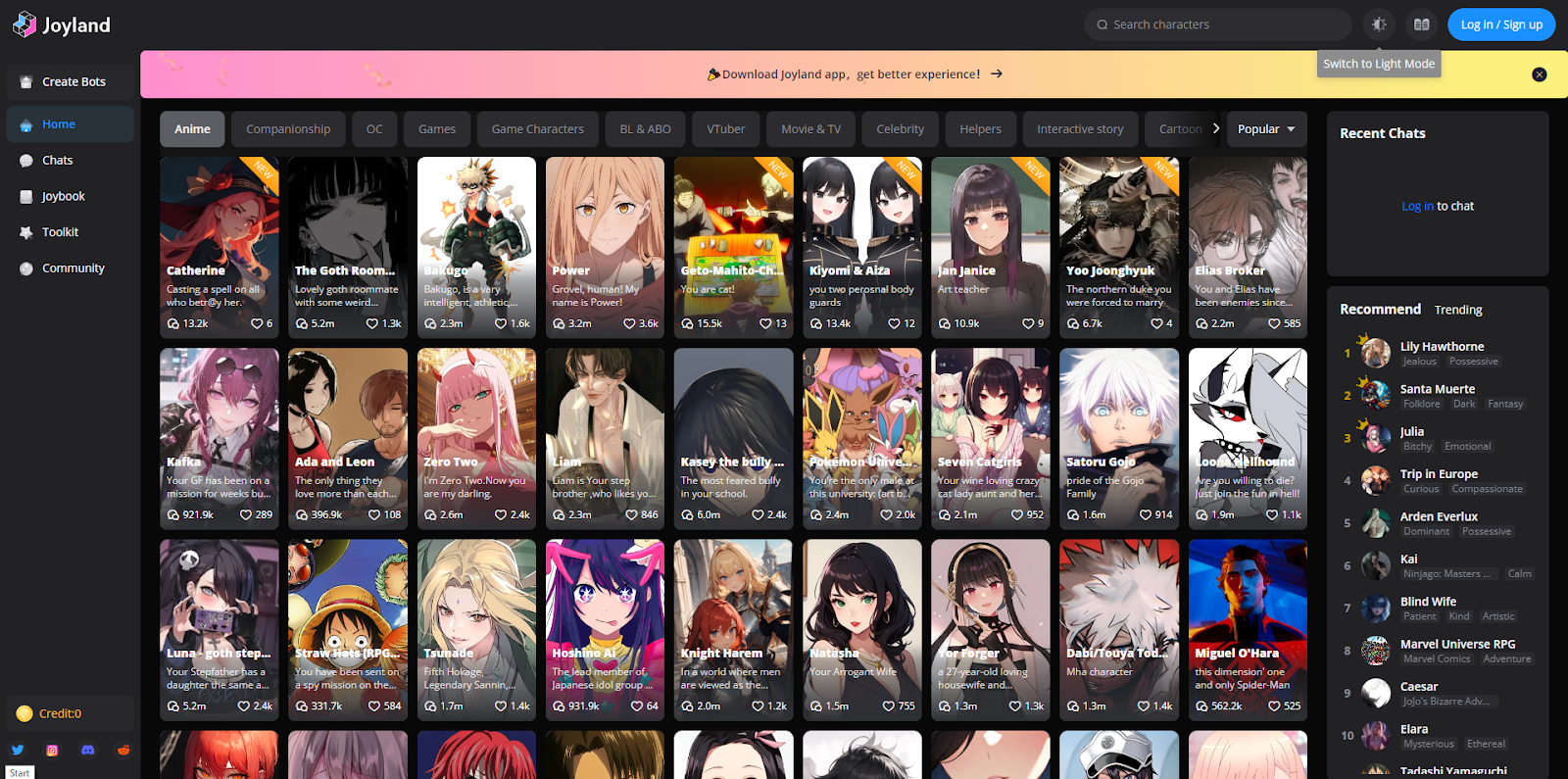Click chat count icon on Hoshino Ai card
The width and height of the screenshot is (1568, 779).
point(559,706)
